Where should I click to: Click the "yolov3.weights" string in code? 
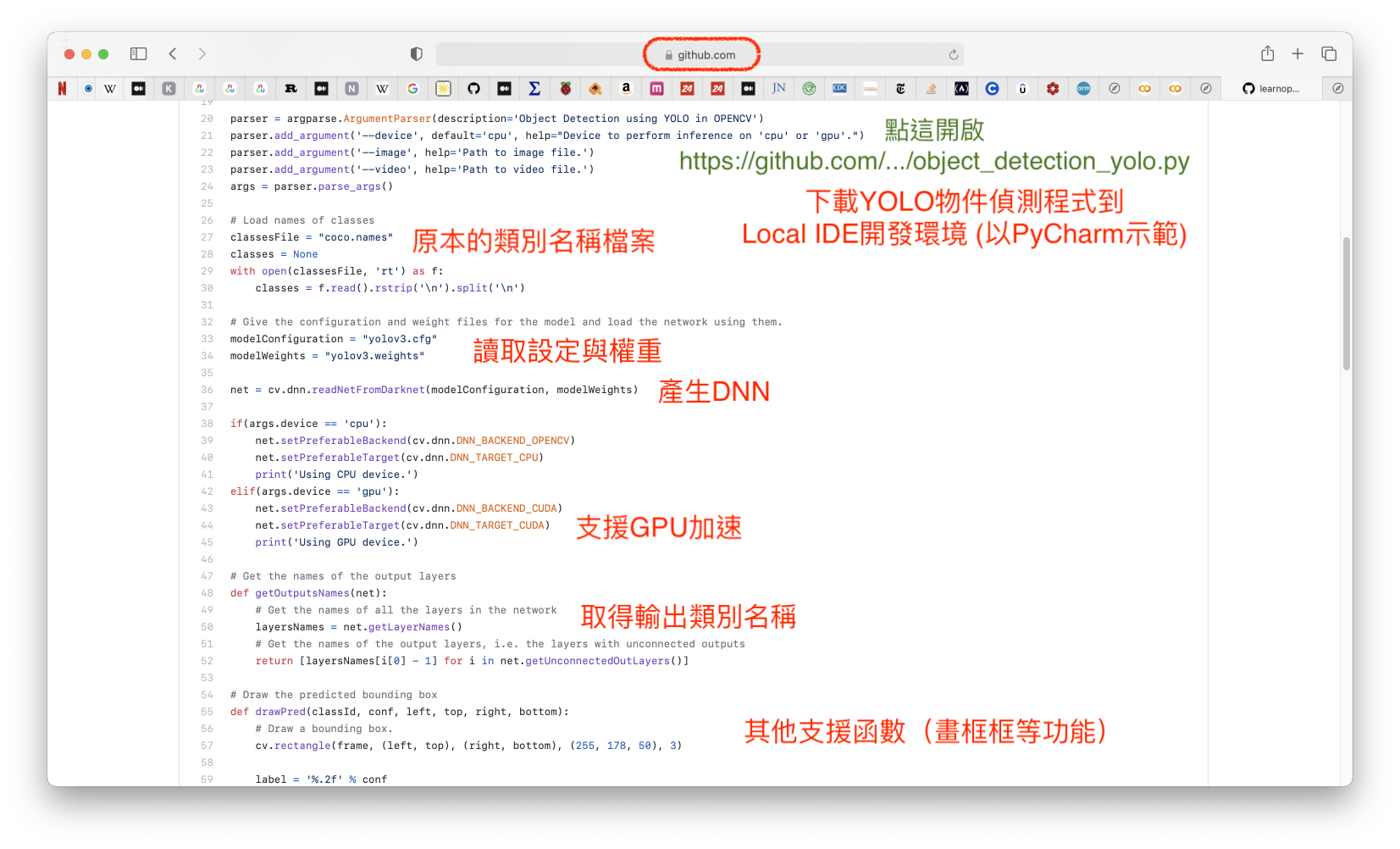(x=374, y=356)
